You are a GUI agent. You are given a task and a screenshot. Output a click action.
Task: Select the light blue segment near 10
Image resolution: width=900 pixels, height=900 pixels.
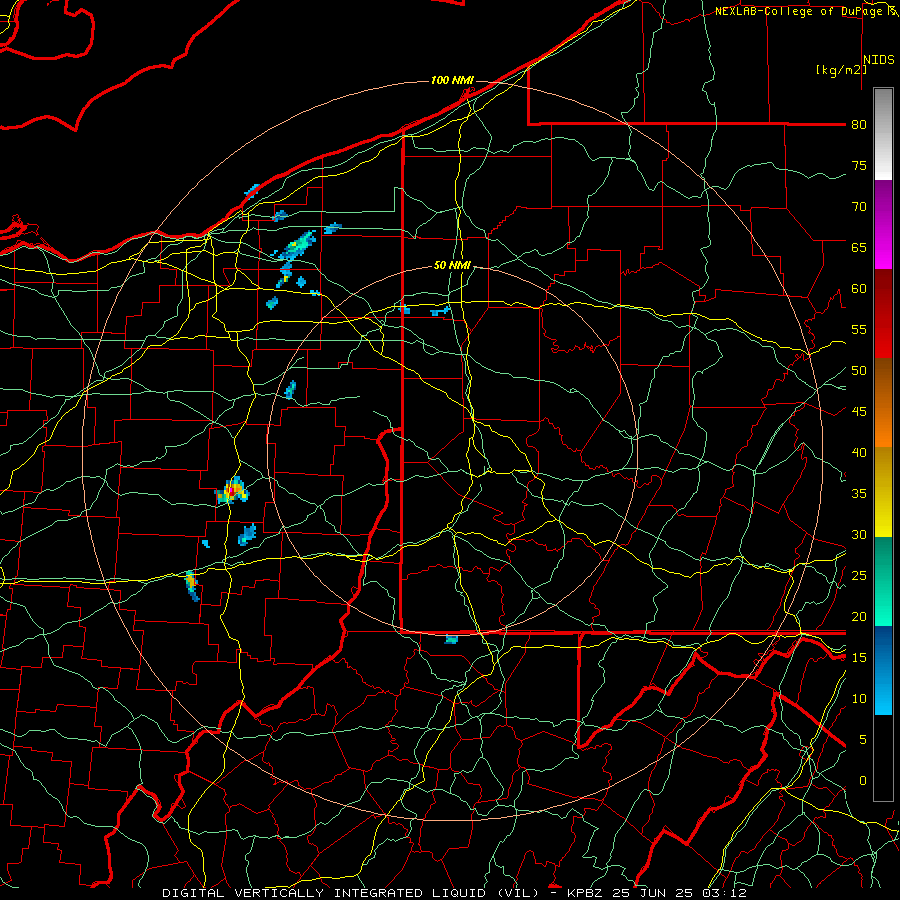[883, 693]
